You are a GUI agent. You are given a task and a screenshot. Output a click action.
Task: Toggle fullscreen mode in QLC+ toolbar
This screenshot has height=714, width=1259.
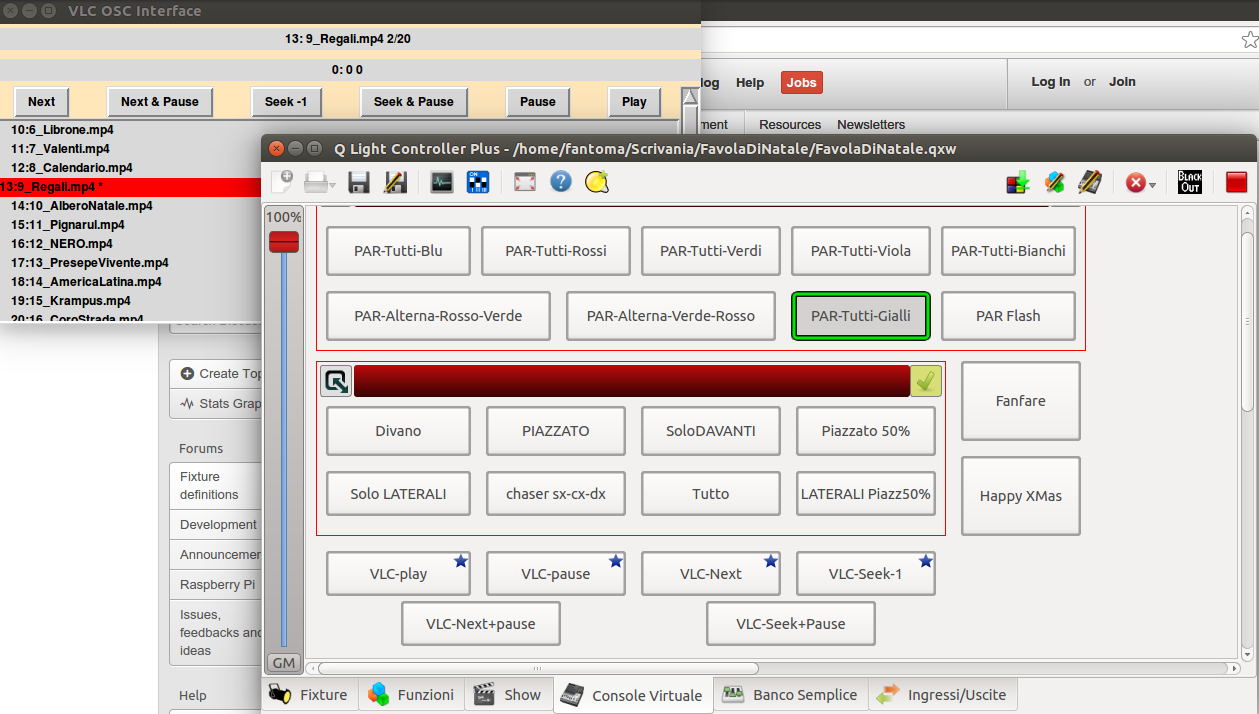[x=525, y=182]
